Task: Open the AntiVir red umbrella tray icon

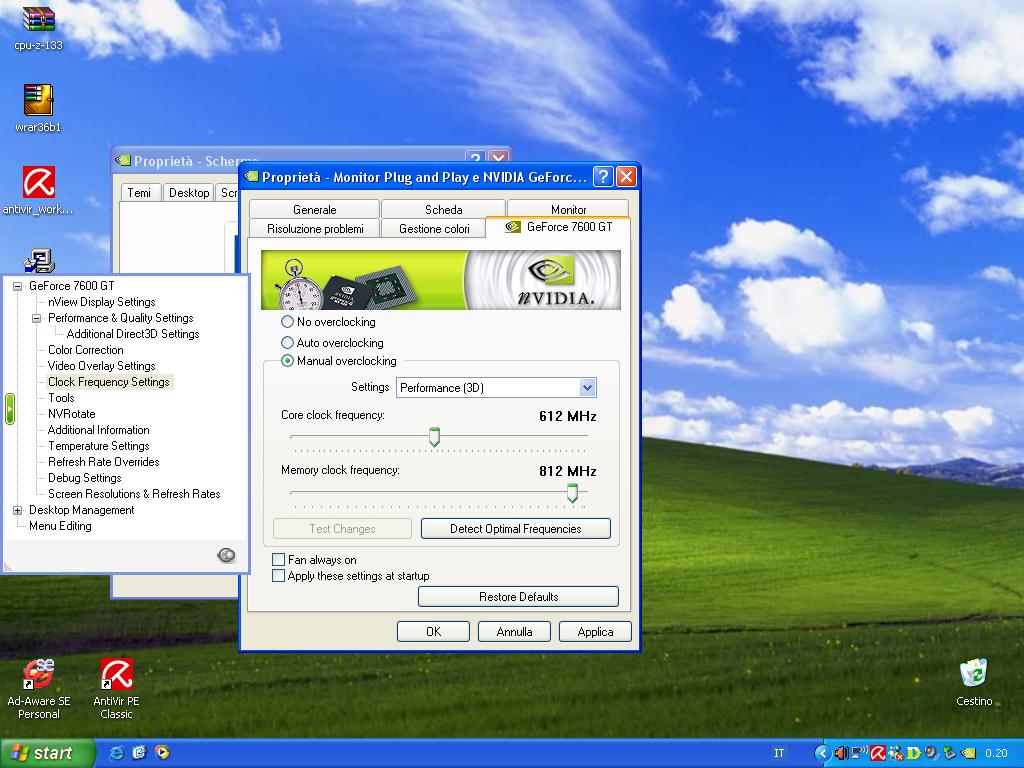Action: click(878, 754)
